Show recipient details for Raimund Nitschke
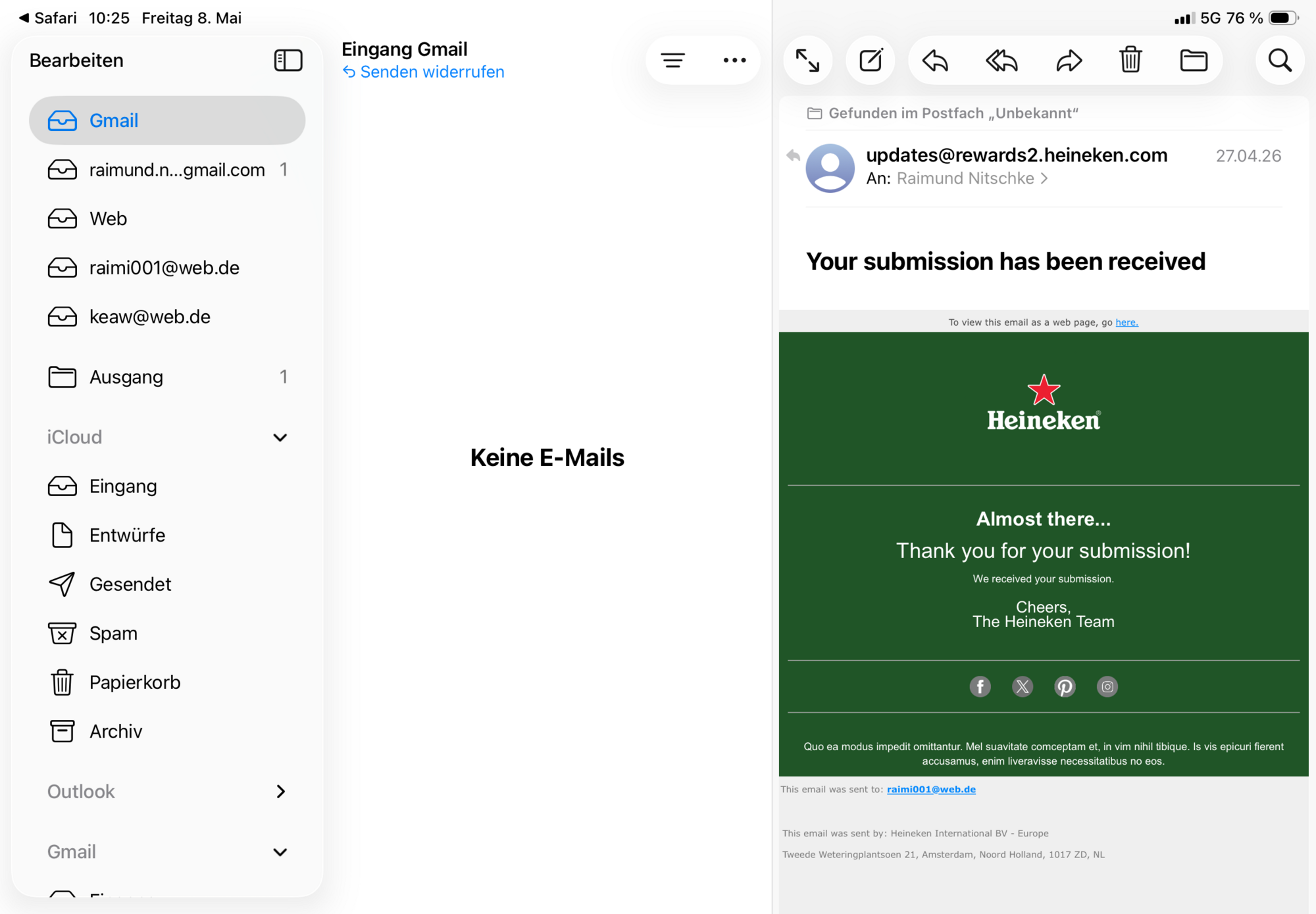Screen dimensions: 1316x914 (x=972, y=178)
